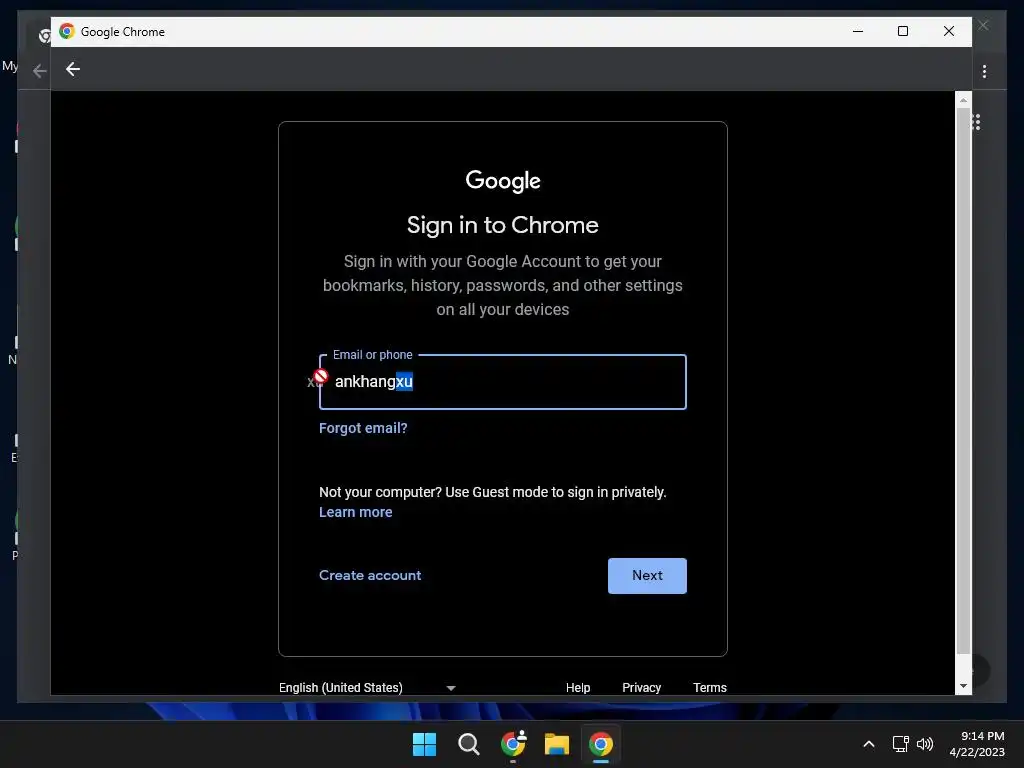The height and width of the screenshot is (768, 1024).
Task: Open File Explorer from taskbar
Action: click(557, 744)
